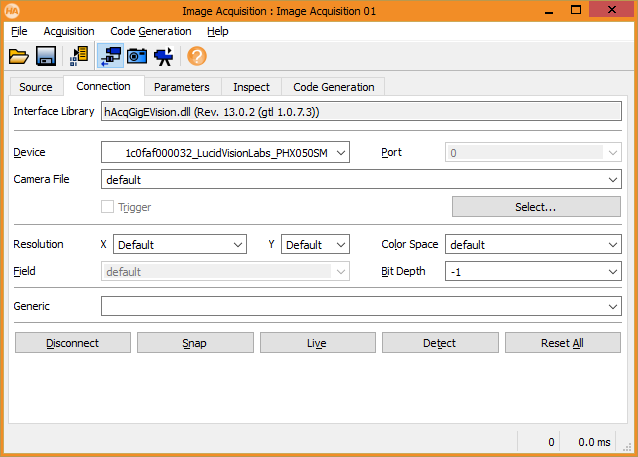Click the insert code toolbar icon
The height and width of the screenshot is (457, 638).
point(79,56)
